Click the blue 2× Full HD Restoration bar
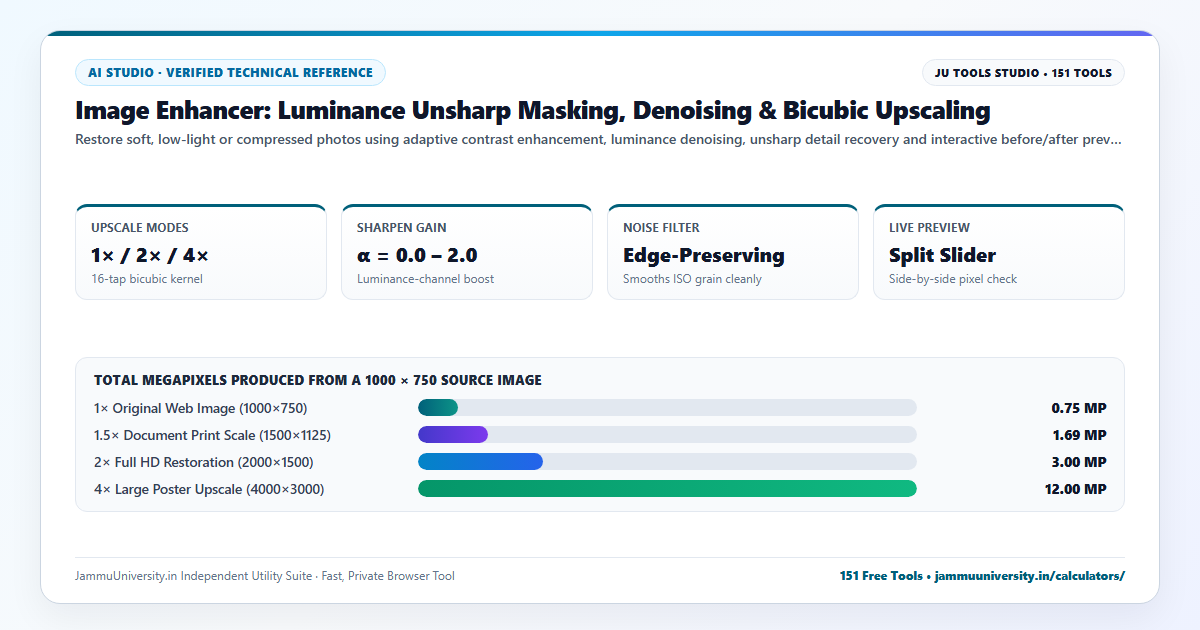Image resolution: width=1200 pixels, height=630 pixels. [480, 462]
